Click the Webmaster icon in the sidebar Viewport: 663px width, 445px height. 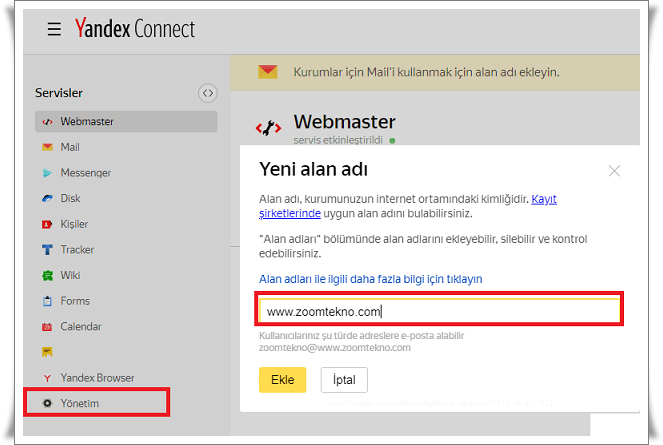tap(47, 122)
